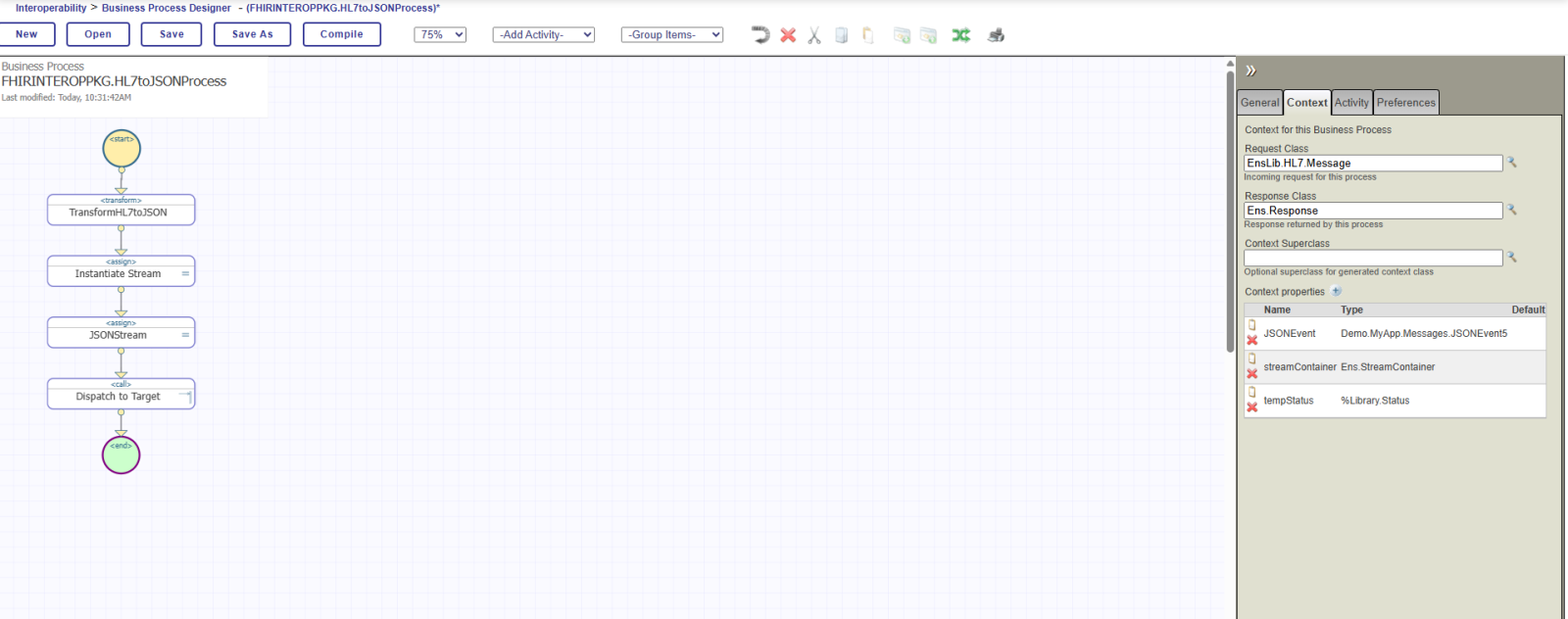Click the Name column header
Image resolution: width=1568 pixels, height=619 pixels.
pyautogui.click(x=1277, y=309)
